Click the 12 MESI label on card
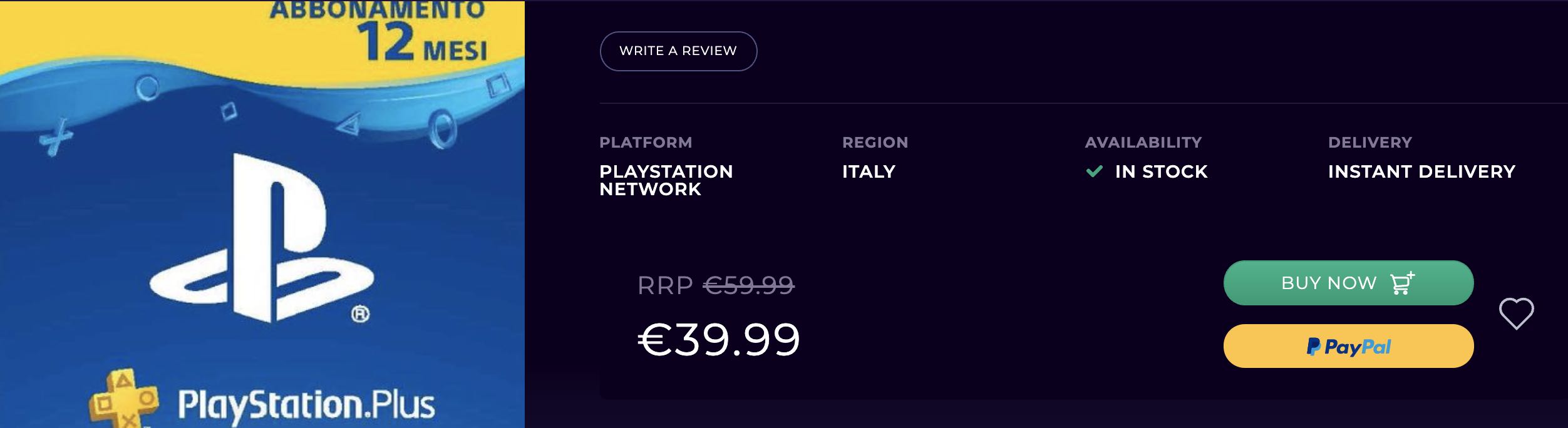This screenshot has height=428, width=1568. tap(423, 43)
